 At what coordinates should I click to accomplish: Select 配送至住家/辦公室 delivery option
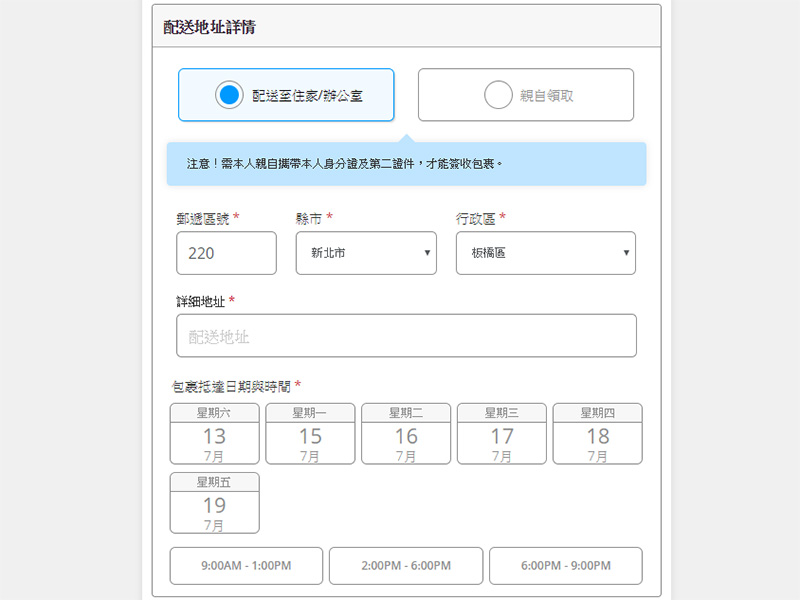(x=286, y=95)
